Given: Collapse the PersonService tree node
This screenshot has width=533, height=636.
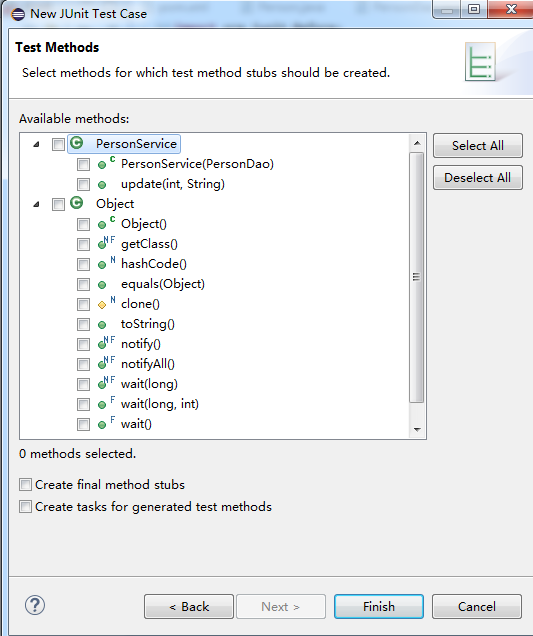Looking at the screenshot, I should coord(37,144).
